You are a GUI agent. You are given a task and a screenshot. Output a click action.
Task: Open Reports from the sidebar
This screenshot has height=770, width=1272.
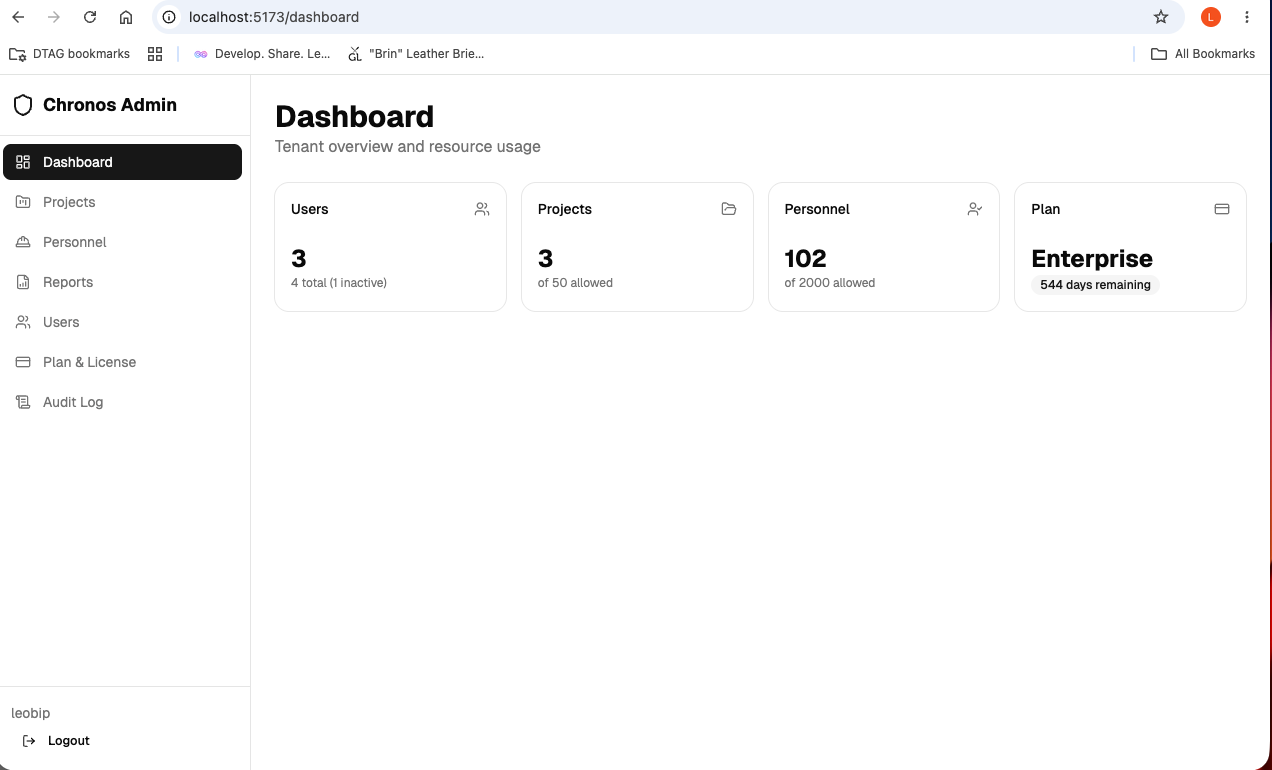coord(122,282)
